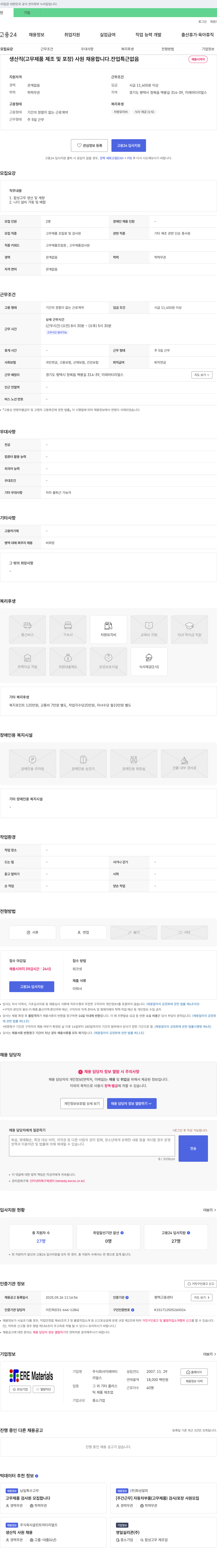Click 고용24 입사지원 under 접수 마감일
217x1568 pixels.
(x=32, y=987)
